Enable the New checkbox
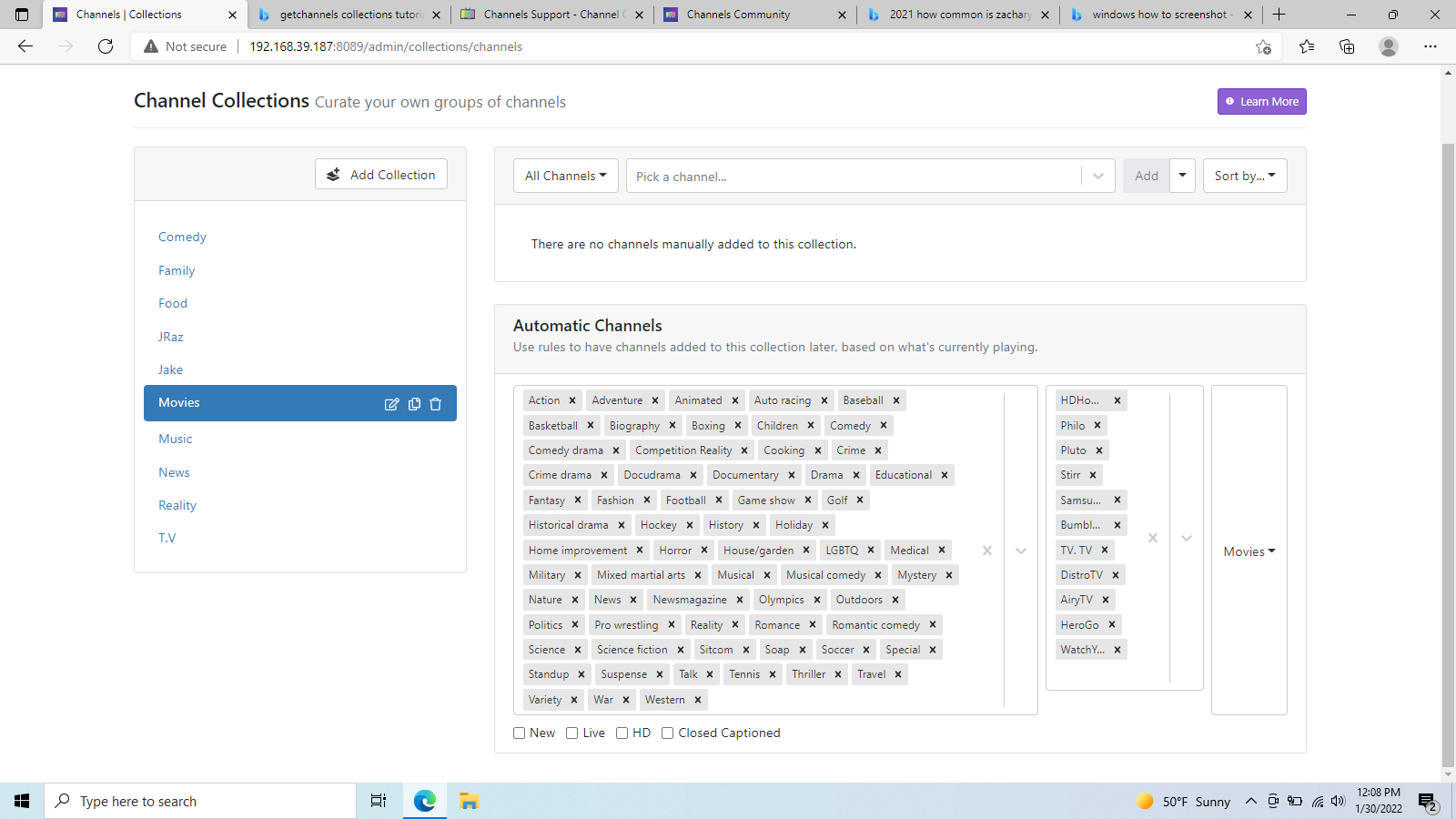1456x819 pixels. 520,733
